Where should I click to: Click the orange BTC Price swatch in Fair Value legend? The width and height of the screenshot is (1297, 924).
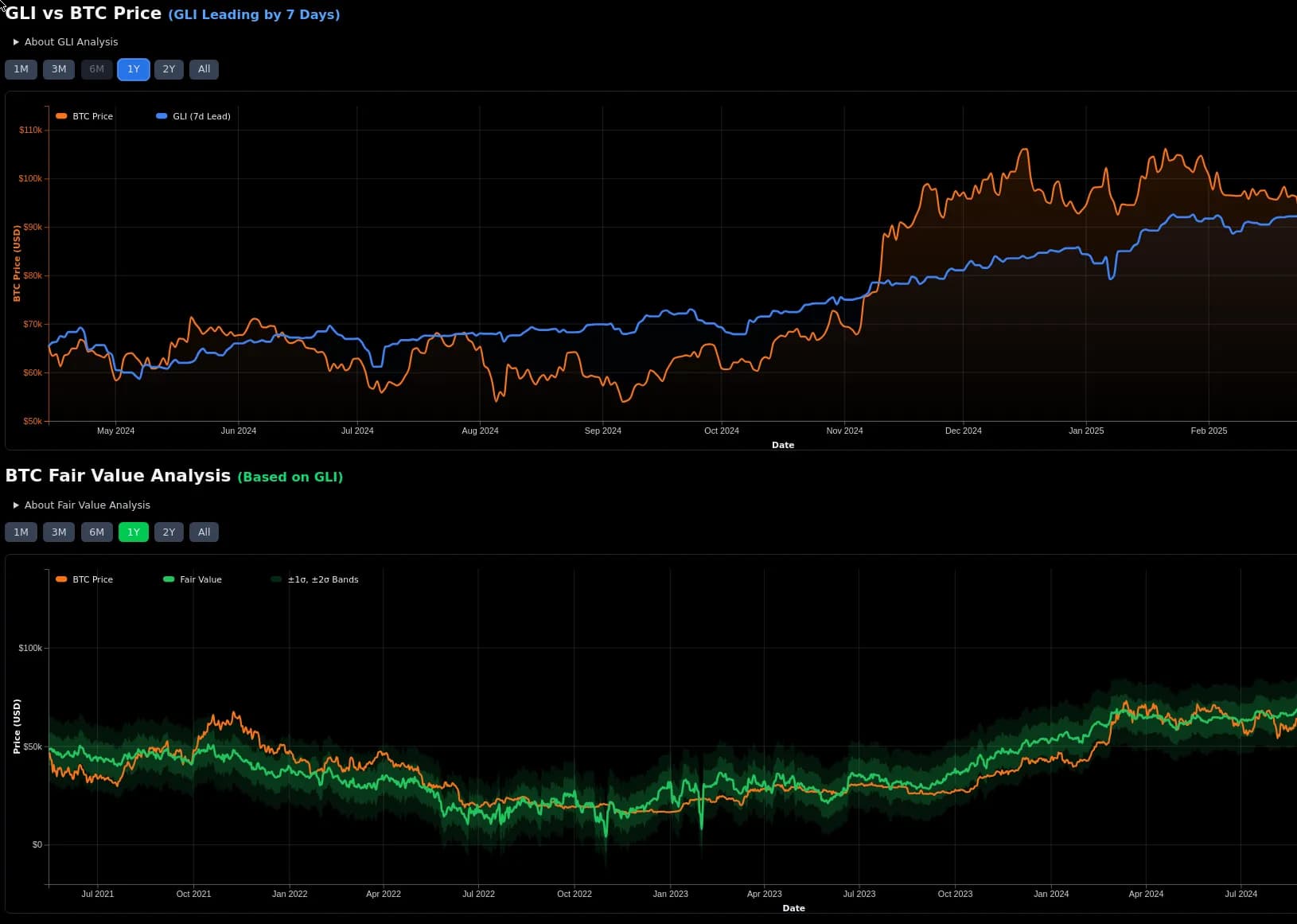(61, 579)
